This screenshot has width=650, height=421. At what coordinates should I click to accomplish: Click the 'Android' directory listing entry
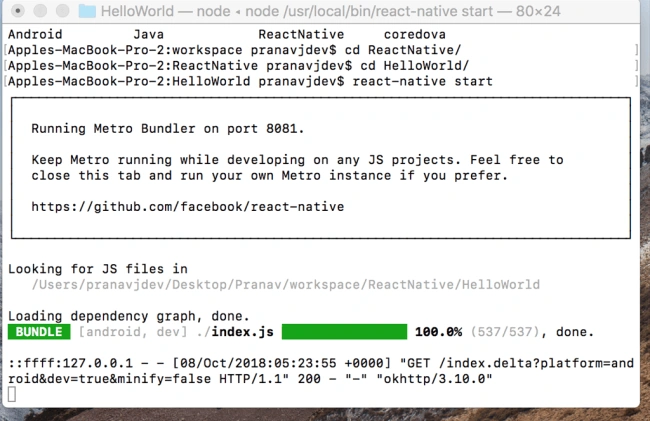tap(35, 34)
